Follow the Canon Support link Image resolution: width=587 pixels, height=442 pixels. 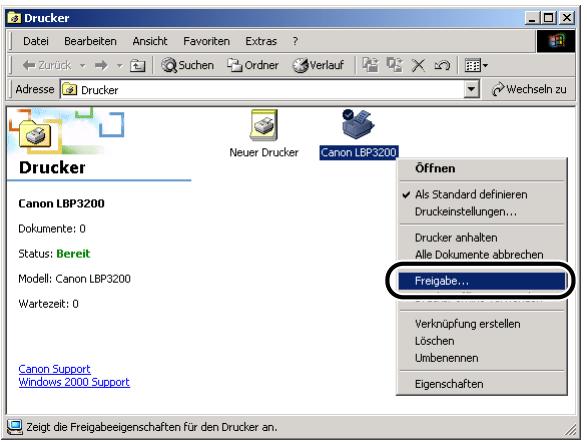[54, 369]
